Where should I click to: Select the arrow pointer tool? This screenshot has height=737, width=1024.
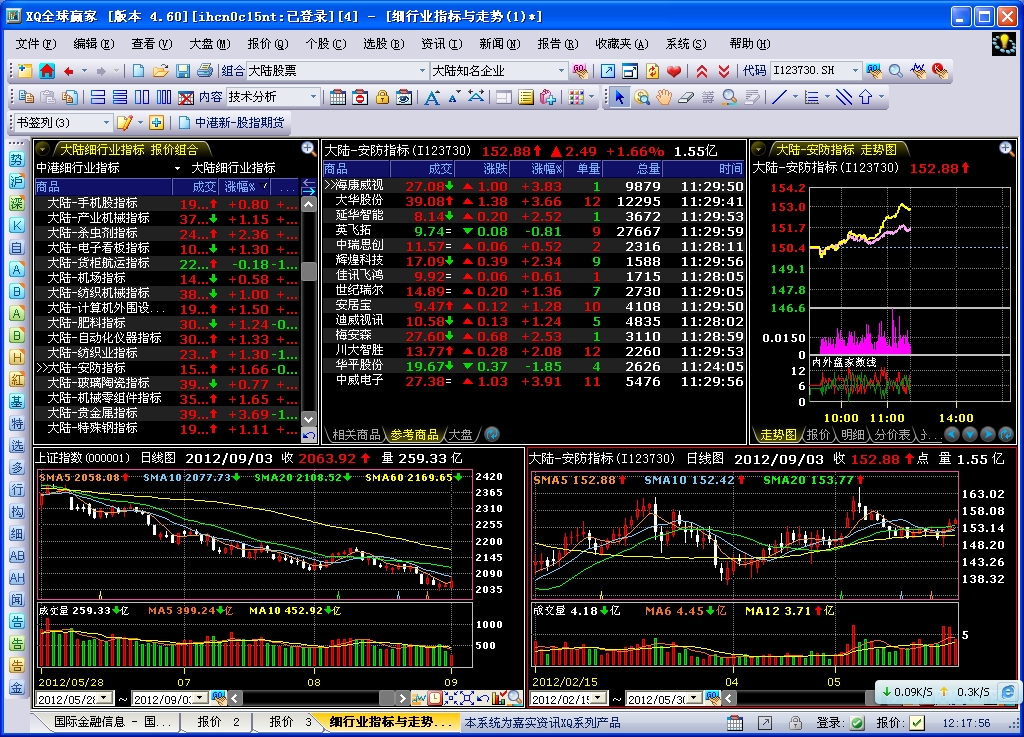(x=620, y=97)
